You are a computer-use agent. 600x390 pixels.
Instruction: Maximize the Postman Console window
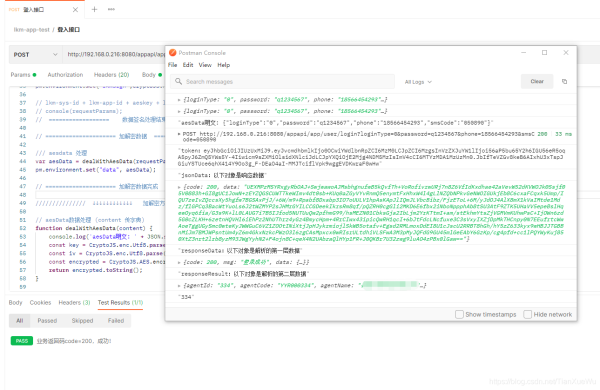coord(544,52)
